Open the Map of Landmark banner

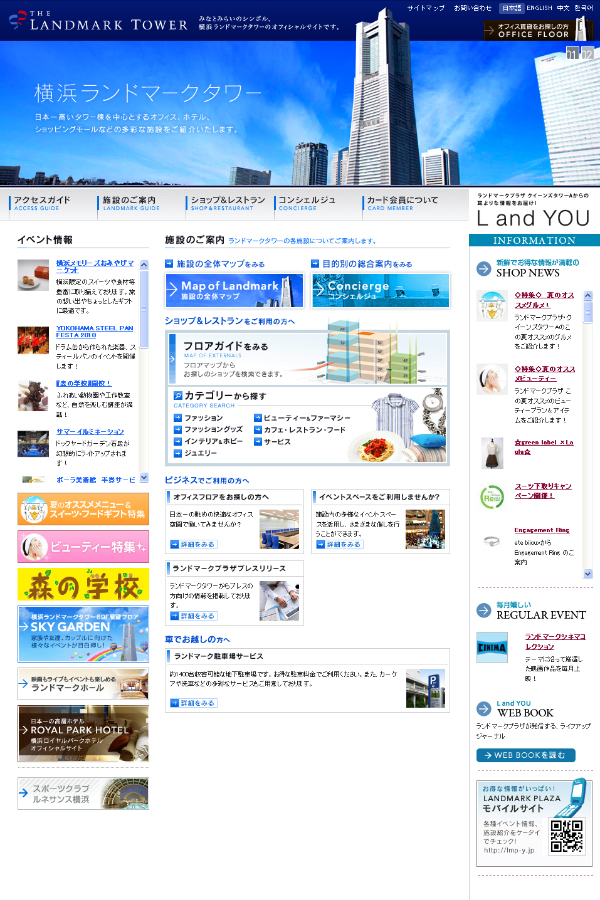pyautogui.click(x=234, y=291)
